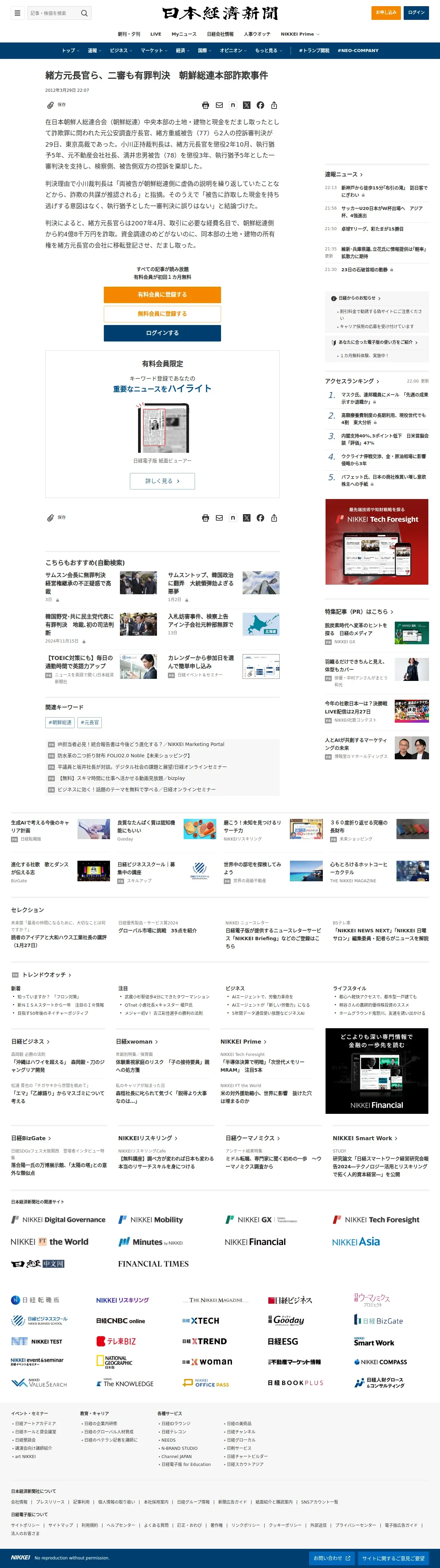Expand the ビジネス navigation dropdown
Viewport: 440px width, 1568px height.
(x=121, y=51)
